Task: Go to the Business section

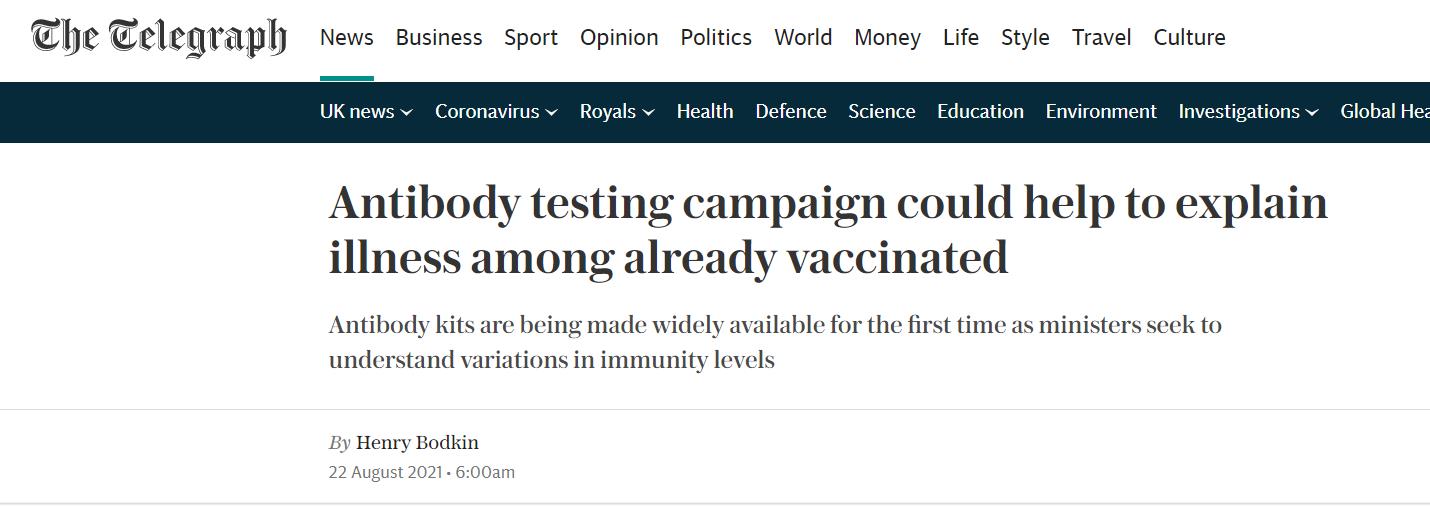Action: 439,38
